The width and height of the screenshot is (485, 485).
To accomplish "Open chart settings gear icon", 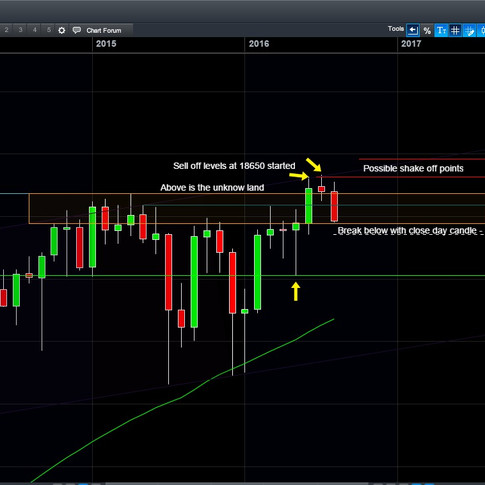I will coord(62,30).
